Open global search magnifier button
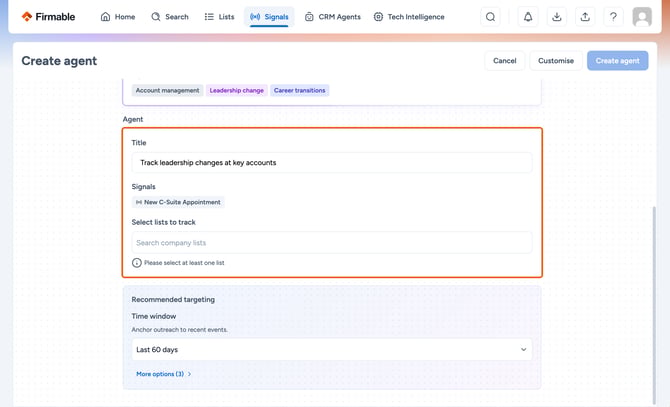The height and width of the screenshot is (407, 670). pyautogui.click(x=491, y=17)
